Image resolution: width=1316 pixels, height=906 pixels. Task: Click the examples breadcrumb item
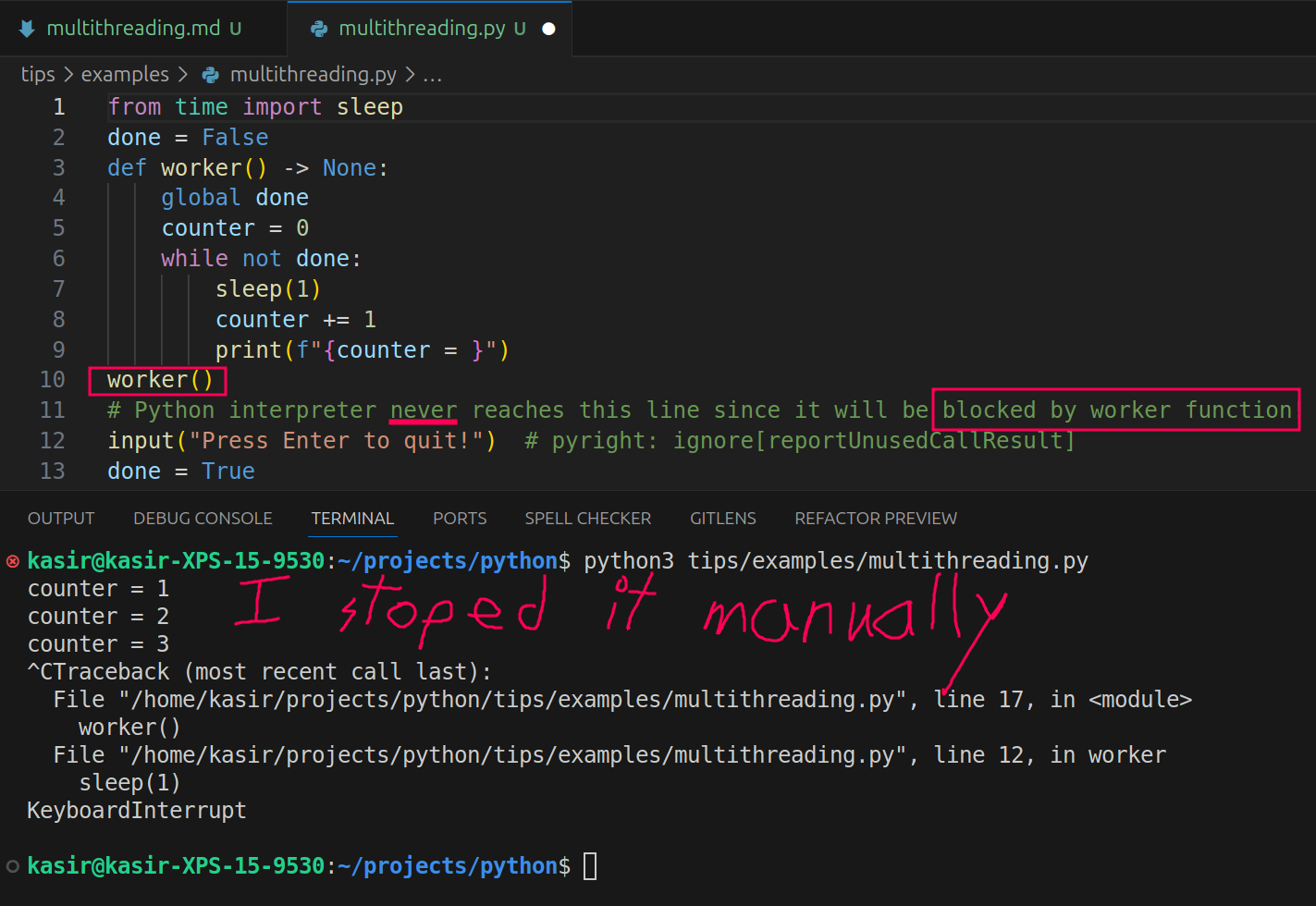pos(125,74)
